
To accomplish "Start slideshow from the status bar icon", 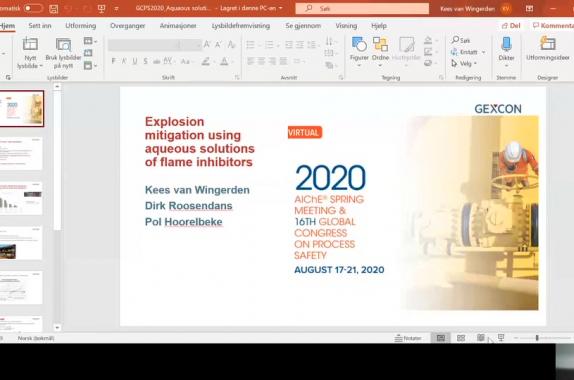I will pos(501,338).
